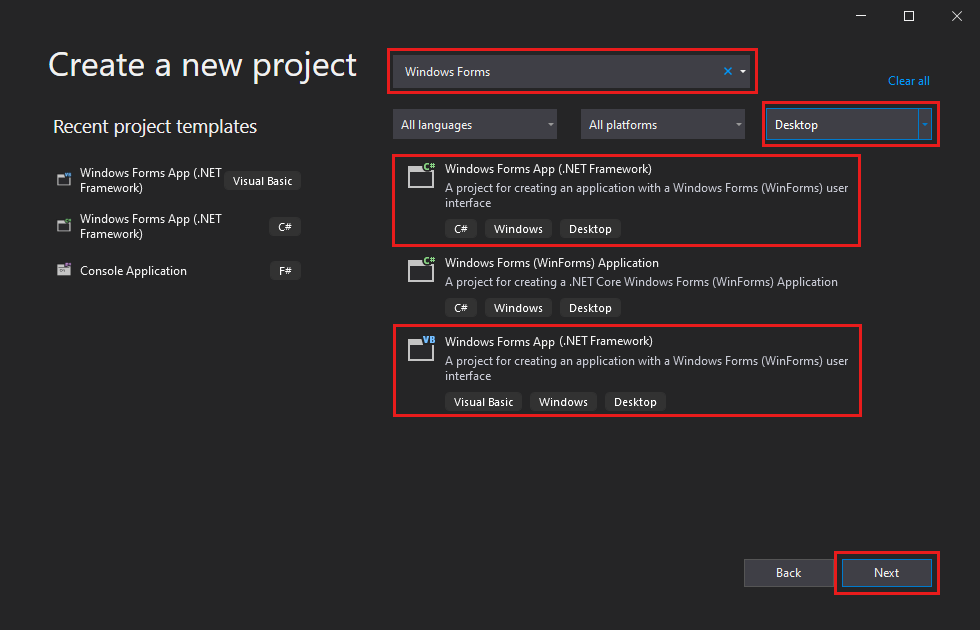Clear the search box using the X icon
Screen dimensions: 980x630
tap(728, 71)
